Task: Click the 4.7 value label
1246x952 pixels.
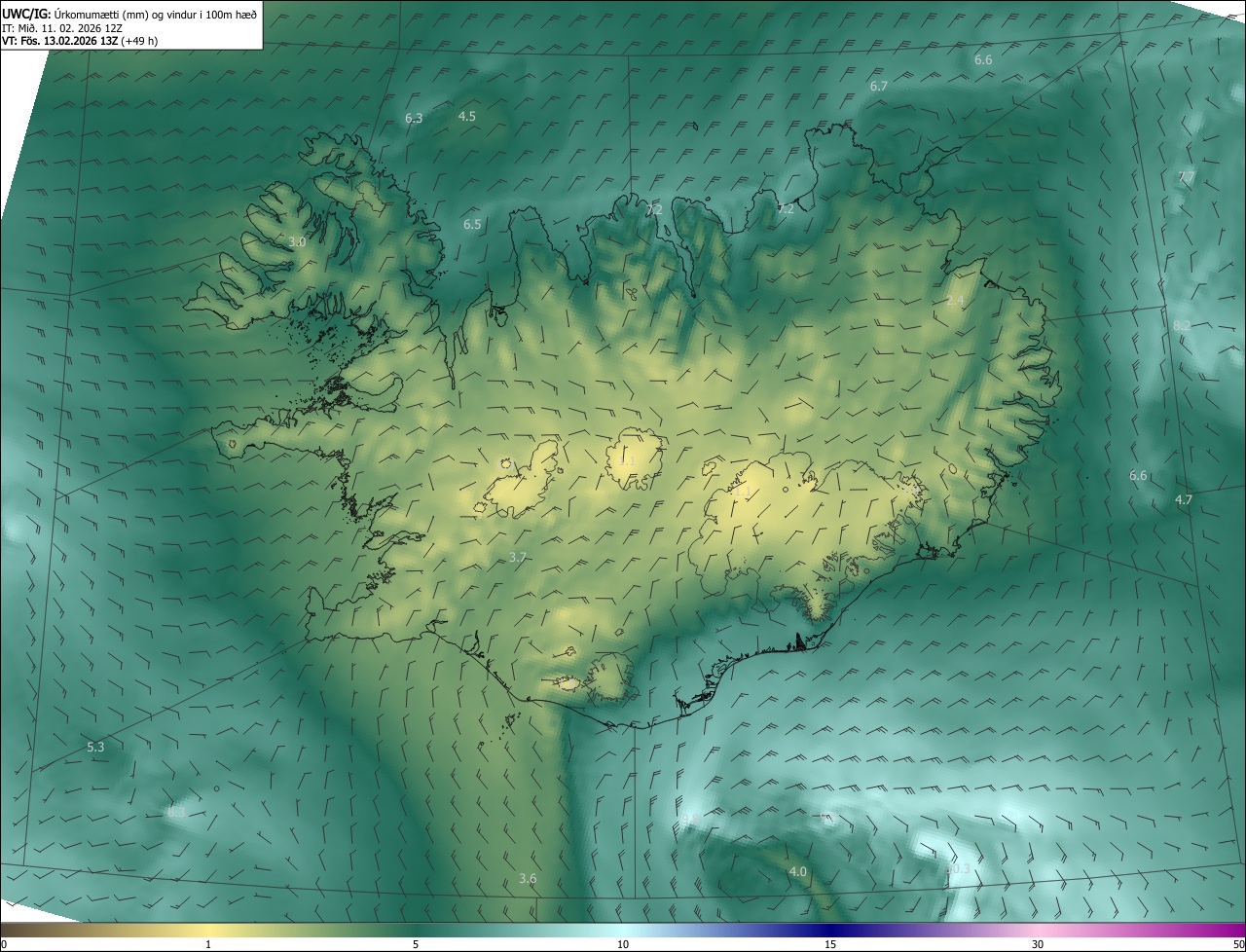Action: pos(1184,499)
